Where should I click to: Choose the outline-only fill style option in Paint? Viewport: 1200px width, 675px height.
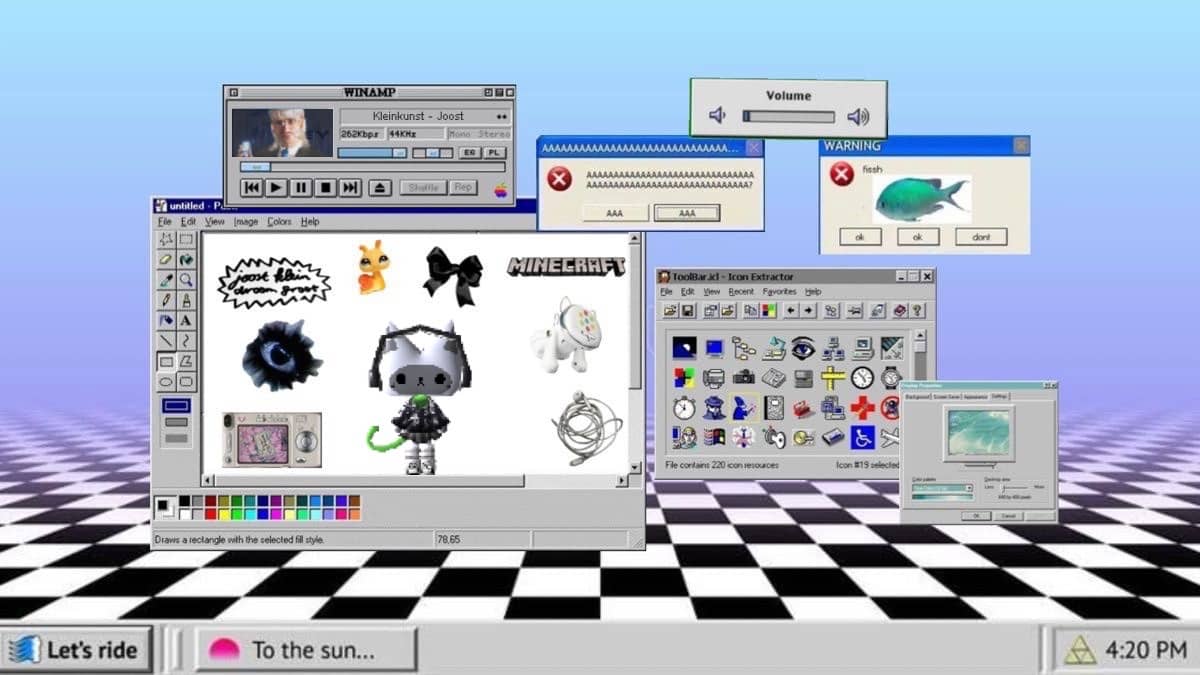pyautogui.click(x=176, y=406)
